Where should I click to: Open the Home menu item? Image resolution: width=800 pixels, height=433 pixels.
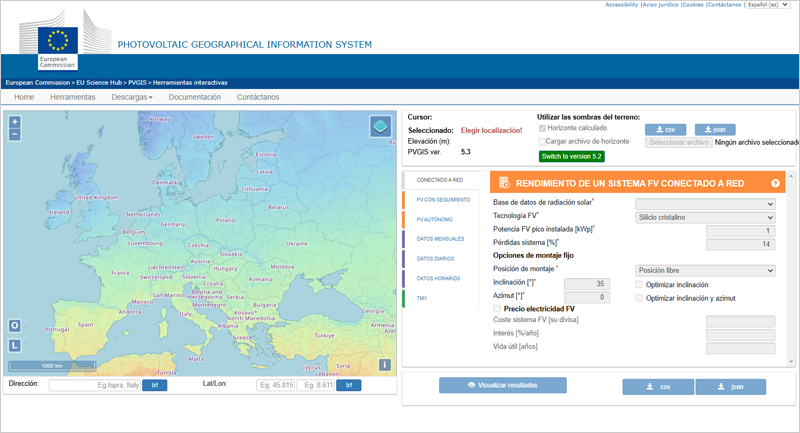pyautogui.click(x=24, y=97)
